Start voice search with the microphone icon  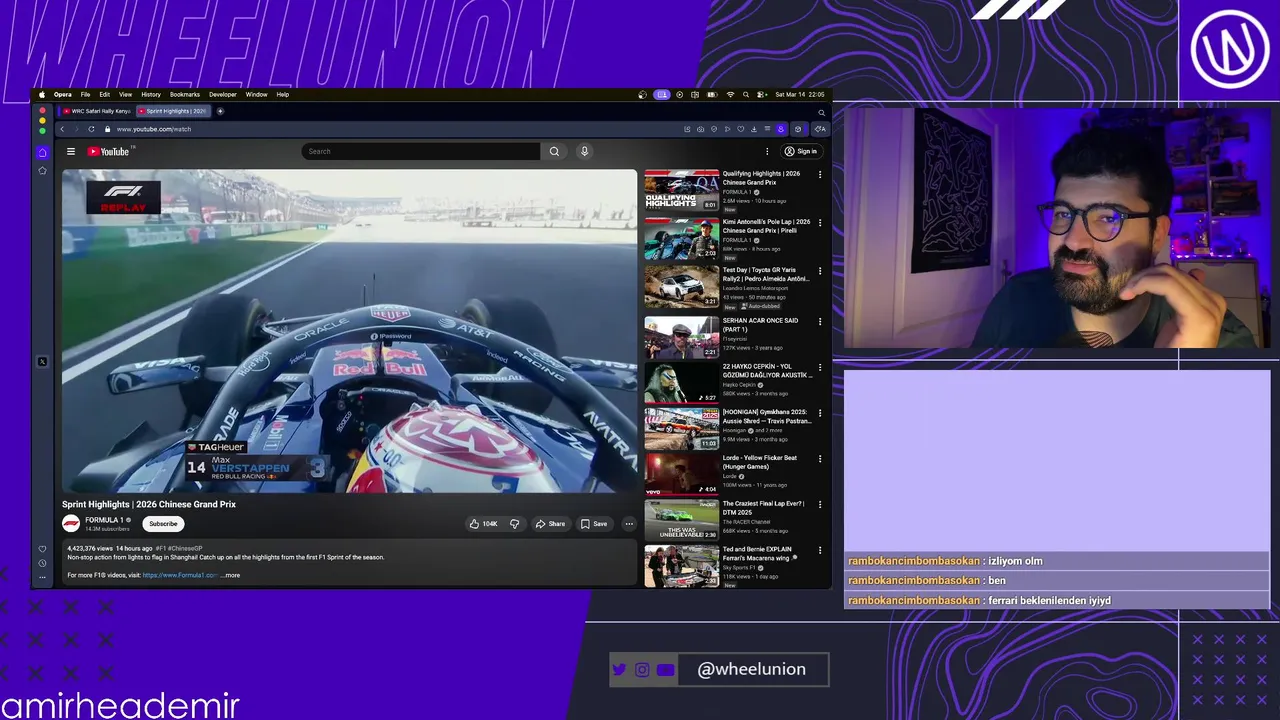click(x=584, y=151)
